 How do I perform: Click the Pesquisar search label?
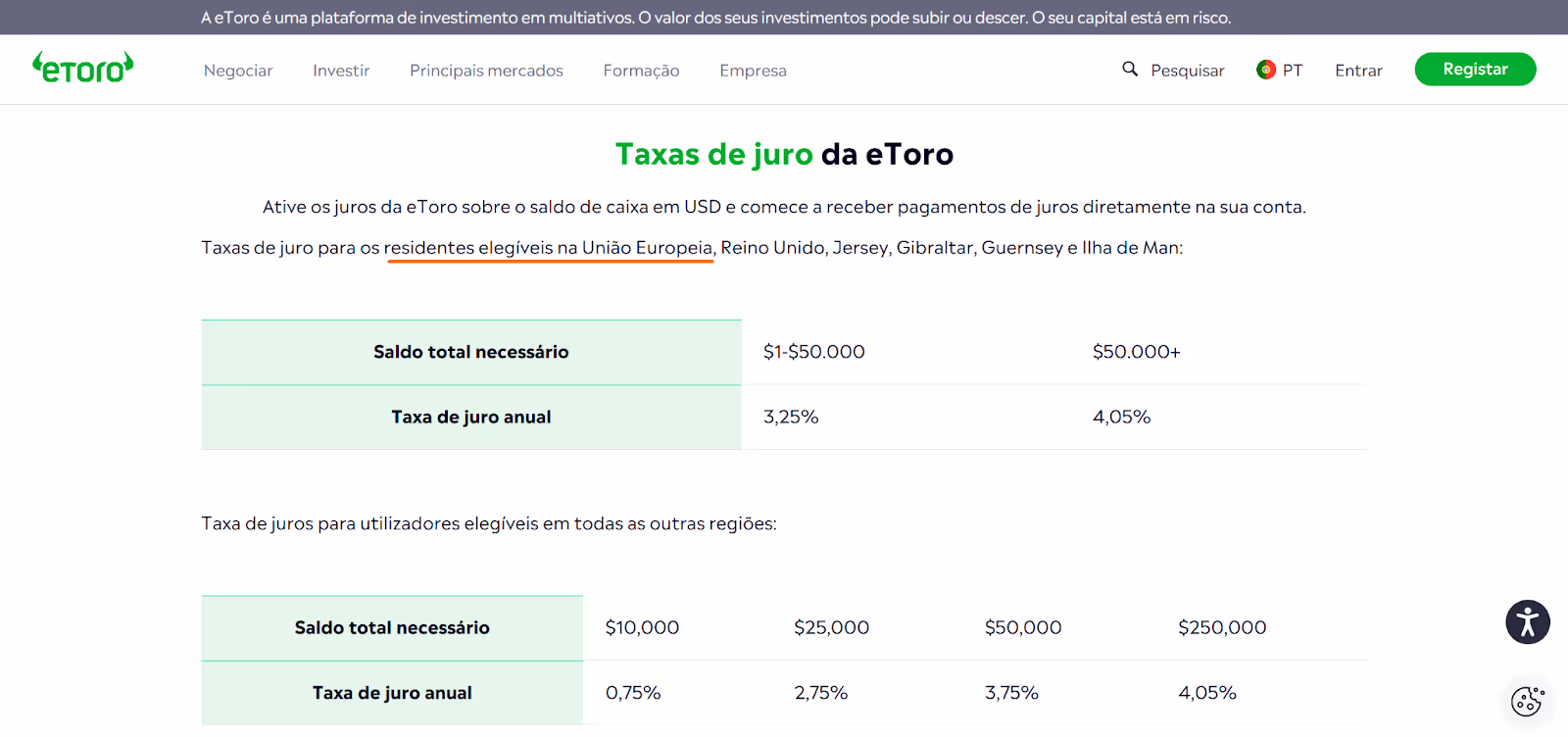[1188, 71]
